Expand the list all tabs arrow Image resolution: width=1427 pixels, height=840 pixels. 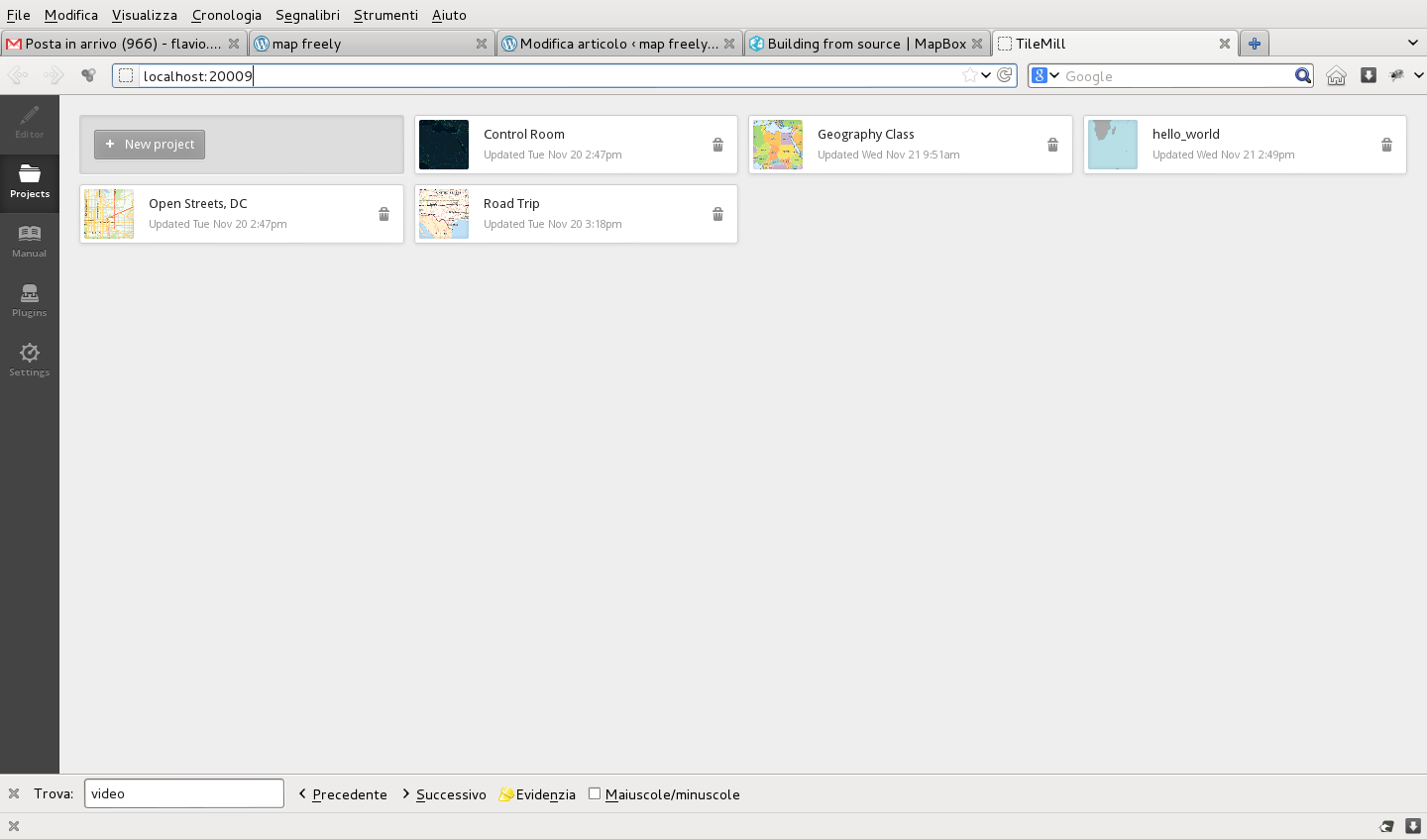click(x=1412, y=43)
